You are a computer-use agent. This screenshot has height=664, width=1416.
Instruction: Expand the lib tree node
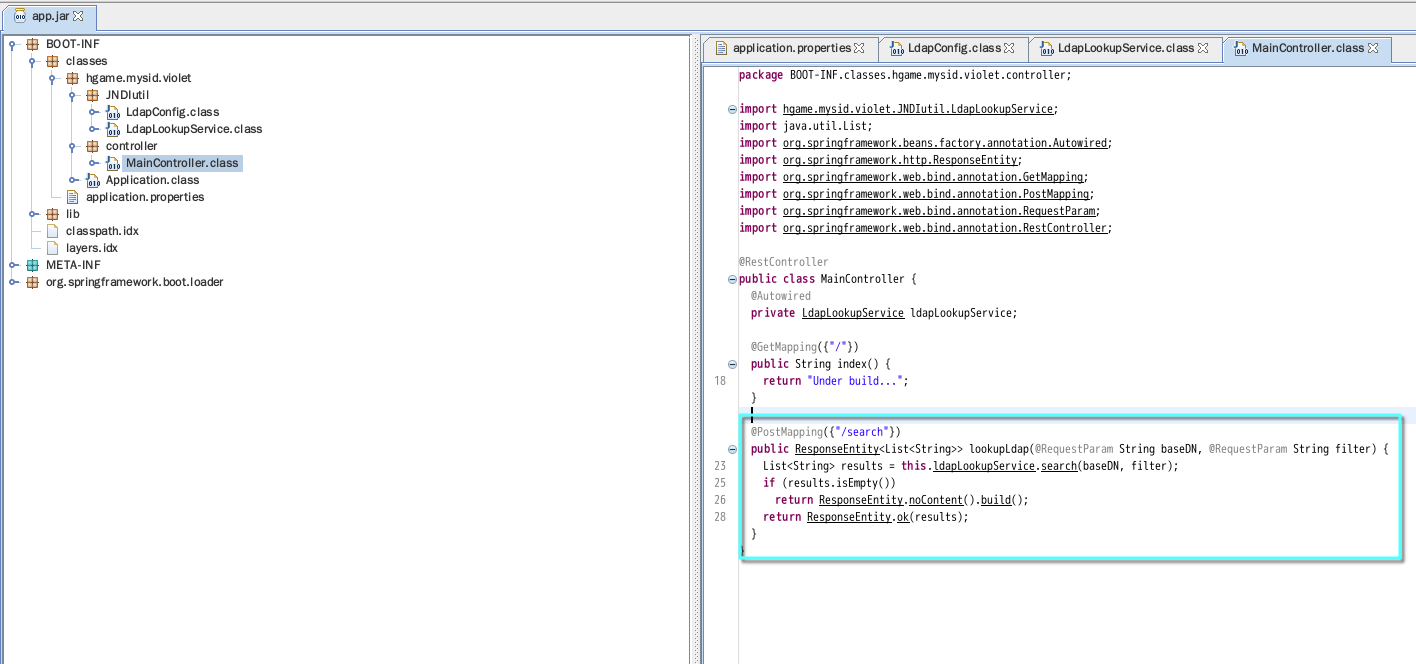pos(34,214)
